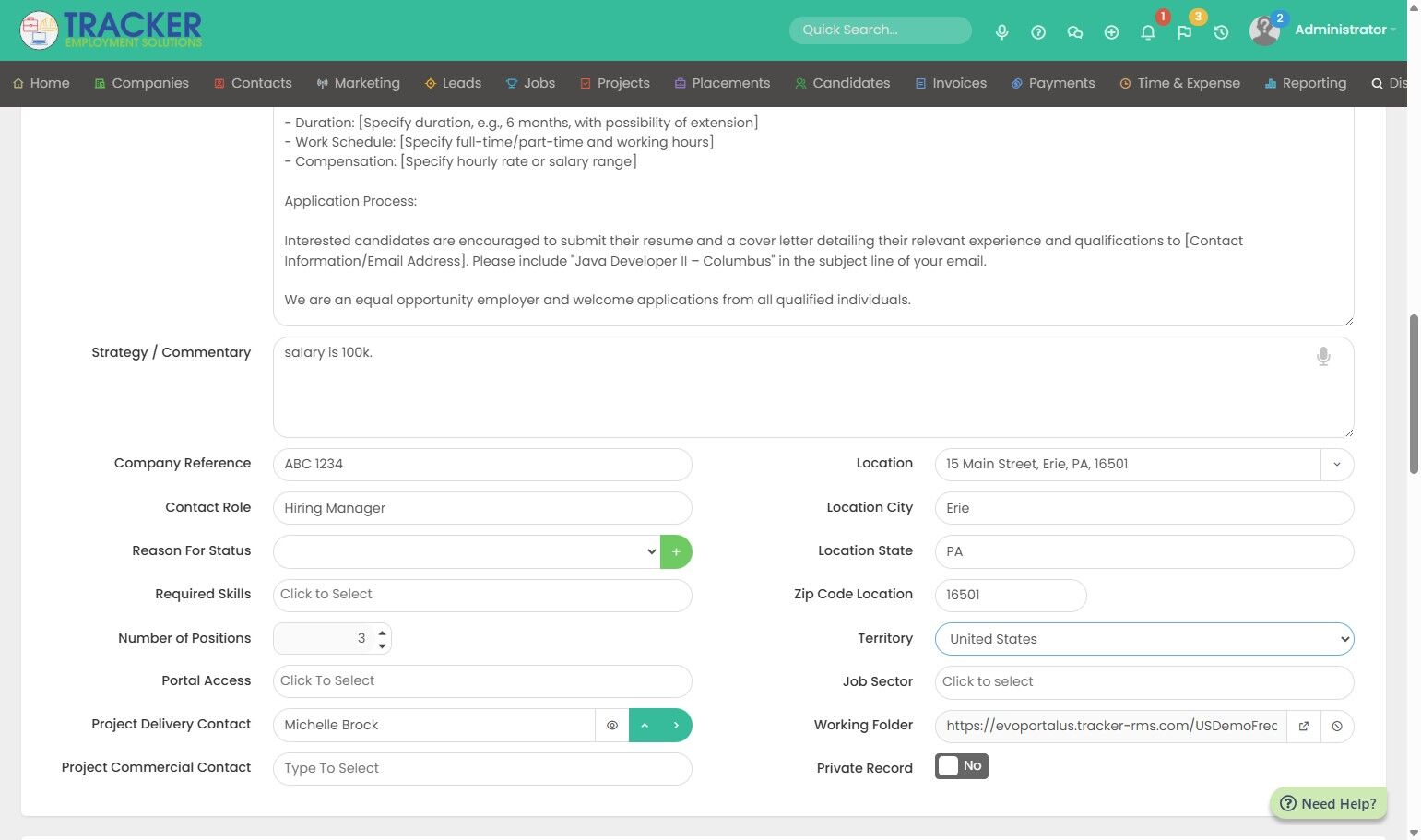Viewport: 1421px width, 840px height.
Task: Open the Territory United States dropdown
Action: (x=1144, y=639)
